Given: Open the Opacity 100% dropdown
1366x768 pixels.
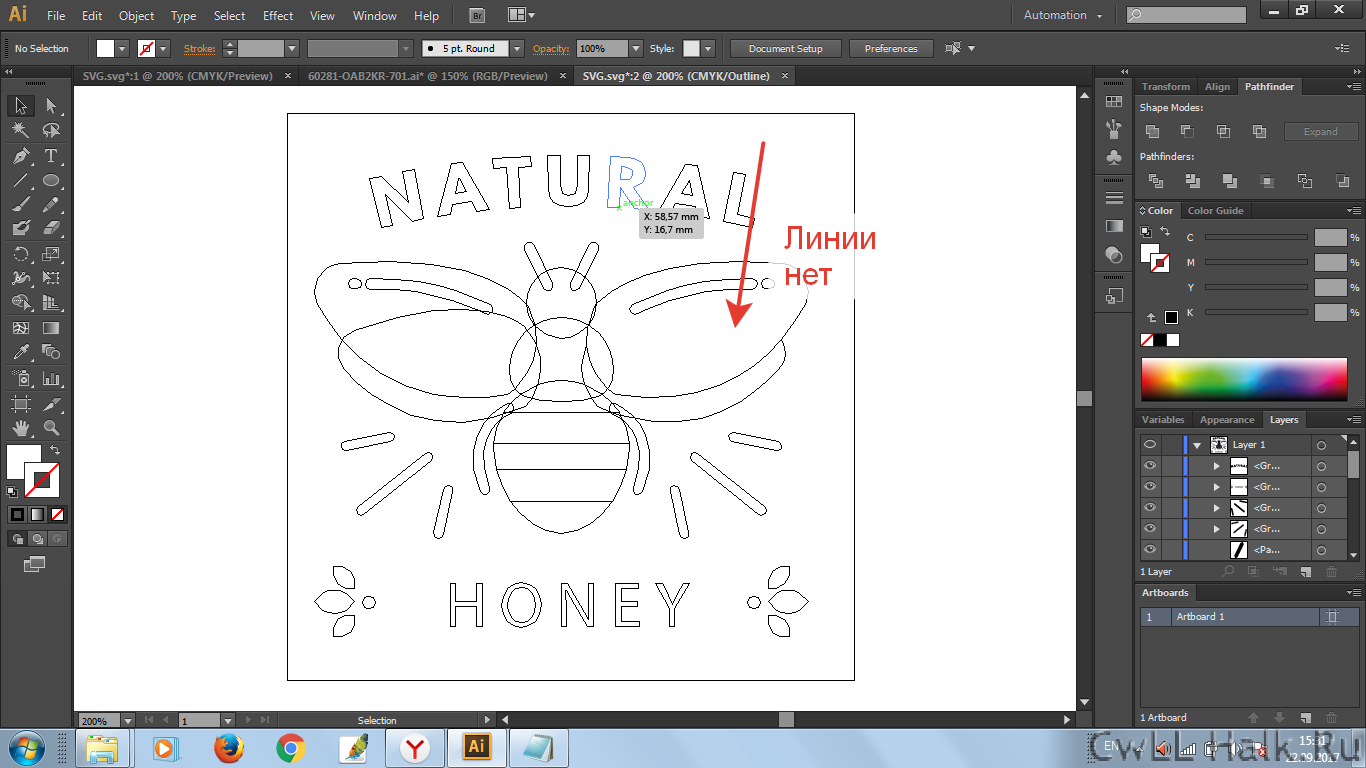Looking at the screenshot, I should [636, 48].
